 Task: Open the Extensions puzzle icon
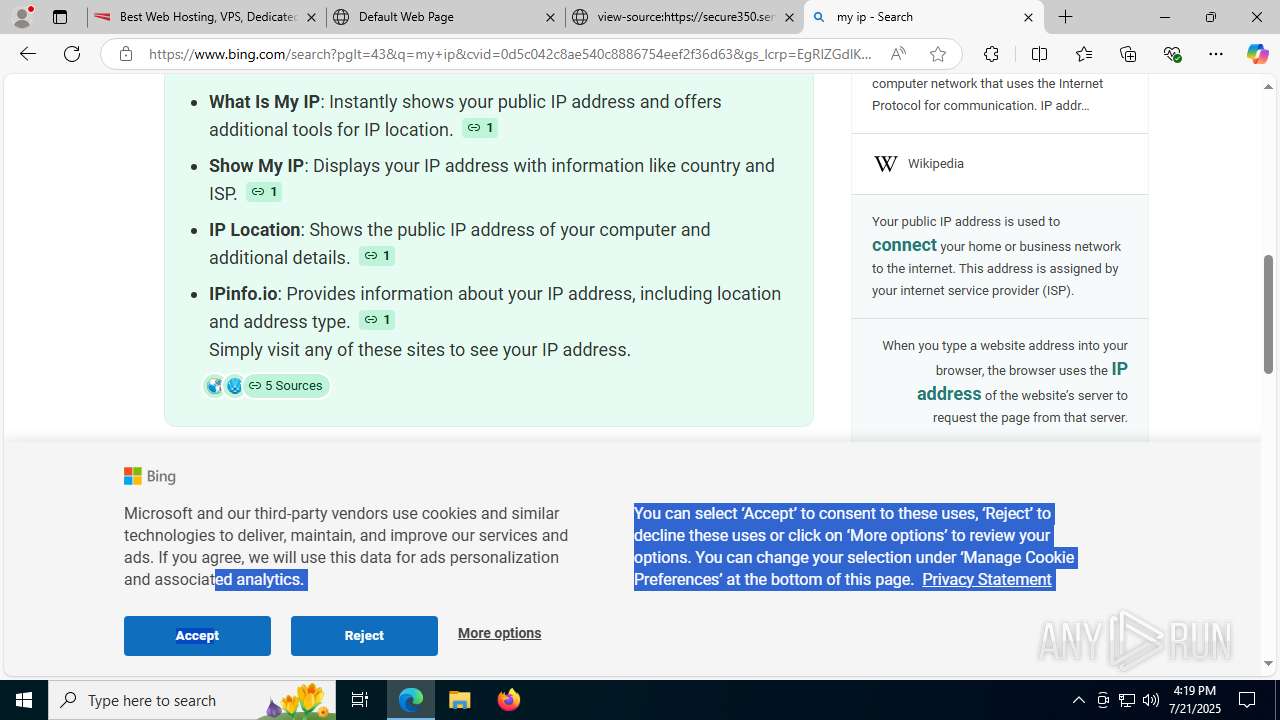point(991,54)
